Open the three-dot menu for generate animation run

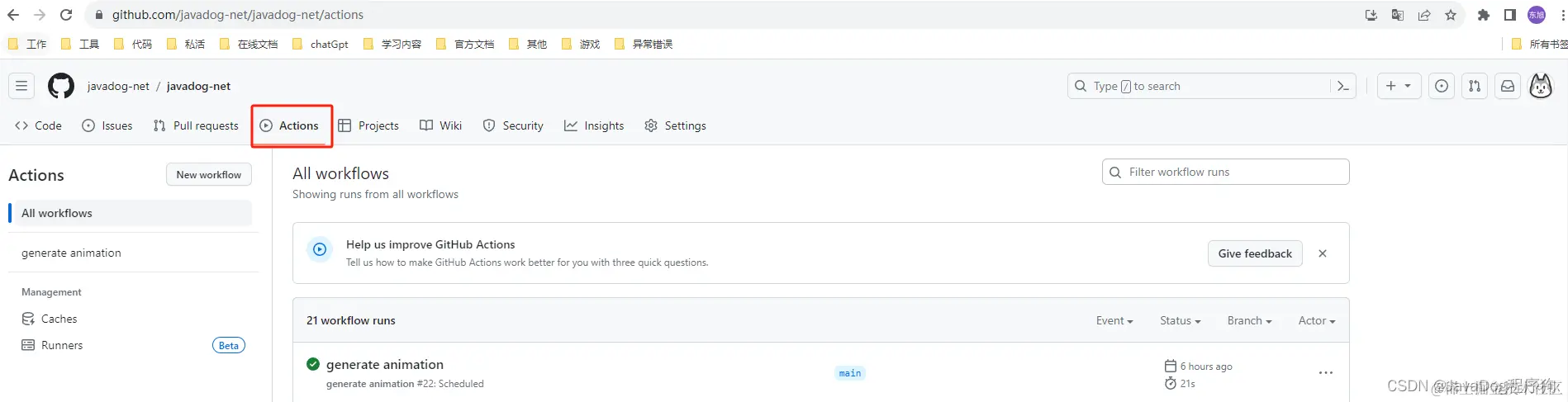[x=1326, y=373]
